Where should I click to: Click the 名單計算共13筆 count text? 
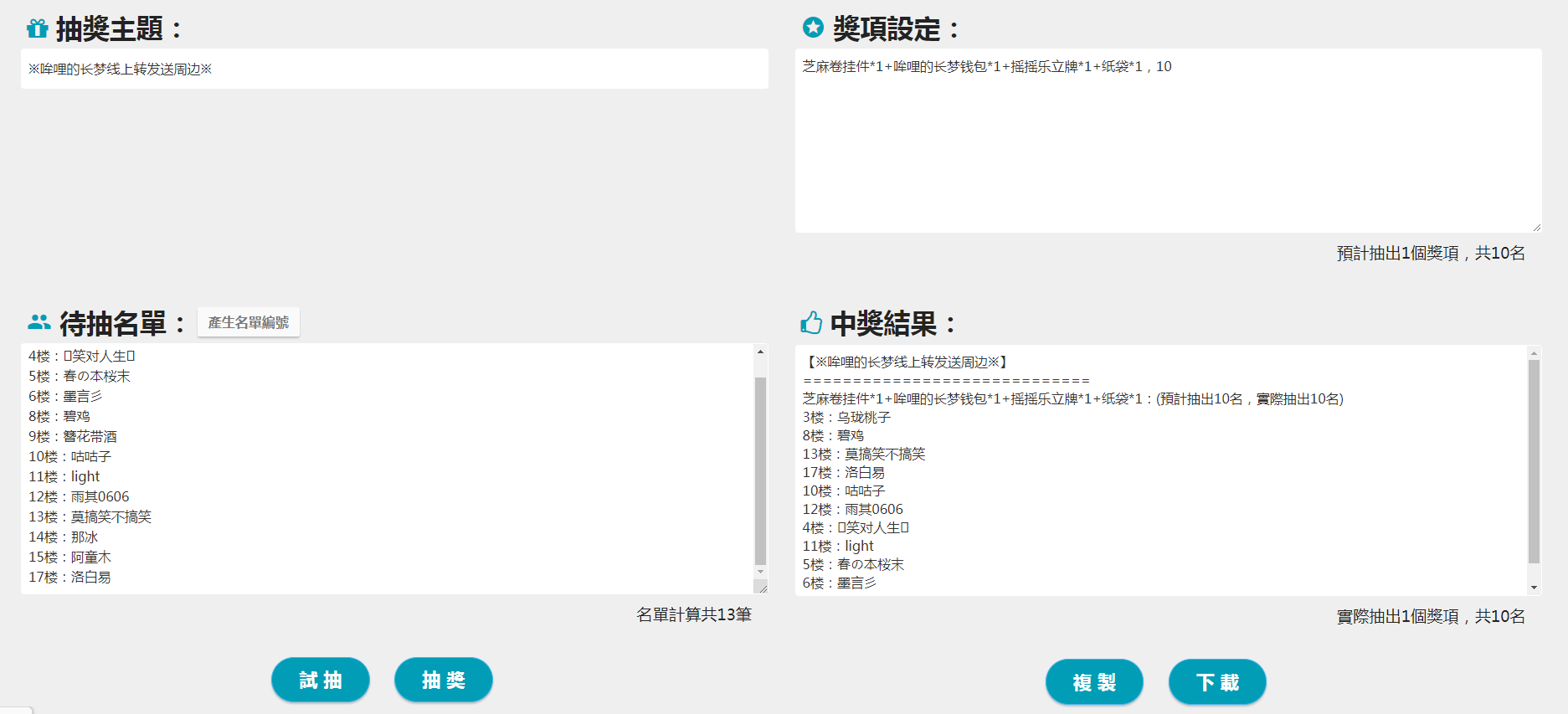pyautogui.click(x=694, y=614)
